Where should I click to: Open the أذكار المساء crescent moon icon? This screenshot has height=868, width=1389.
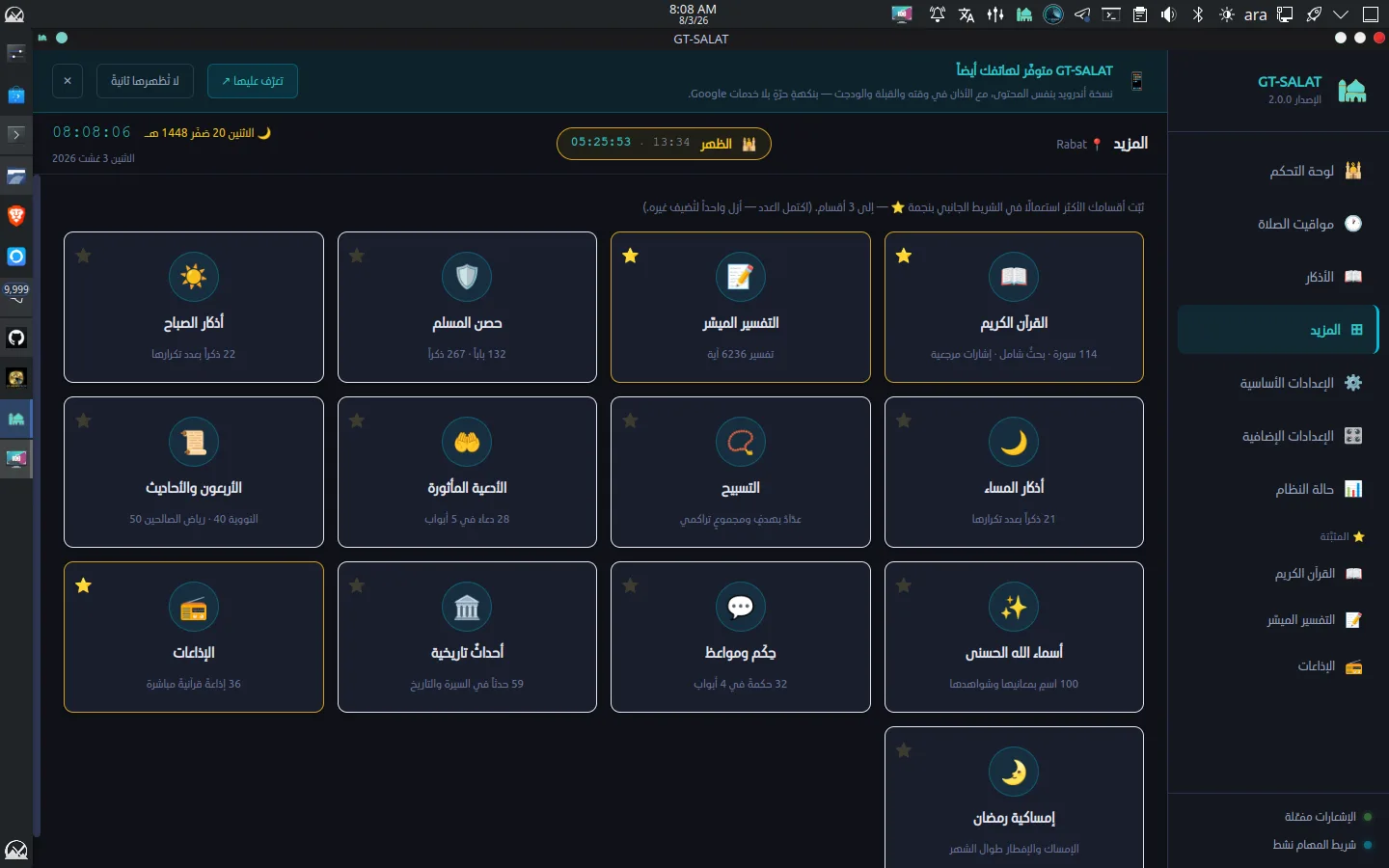click(1014, 442)
